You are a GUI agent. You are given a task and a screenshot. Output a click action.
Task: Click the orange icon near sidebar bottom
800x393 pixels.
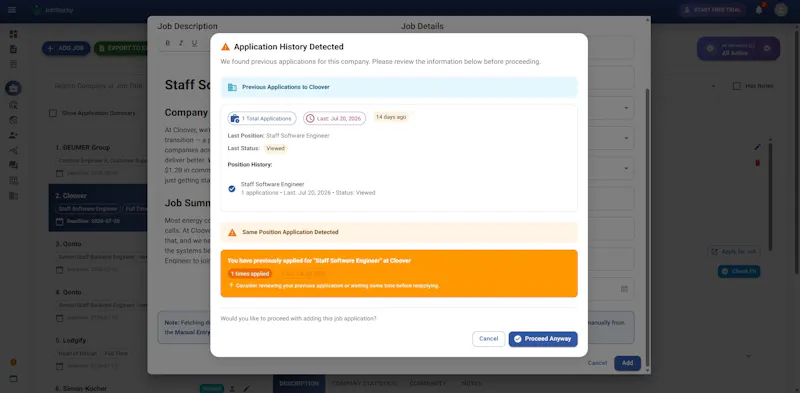pyautogui.click(x=14, y=362)
